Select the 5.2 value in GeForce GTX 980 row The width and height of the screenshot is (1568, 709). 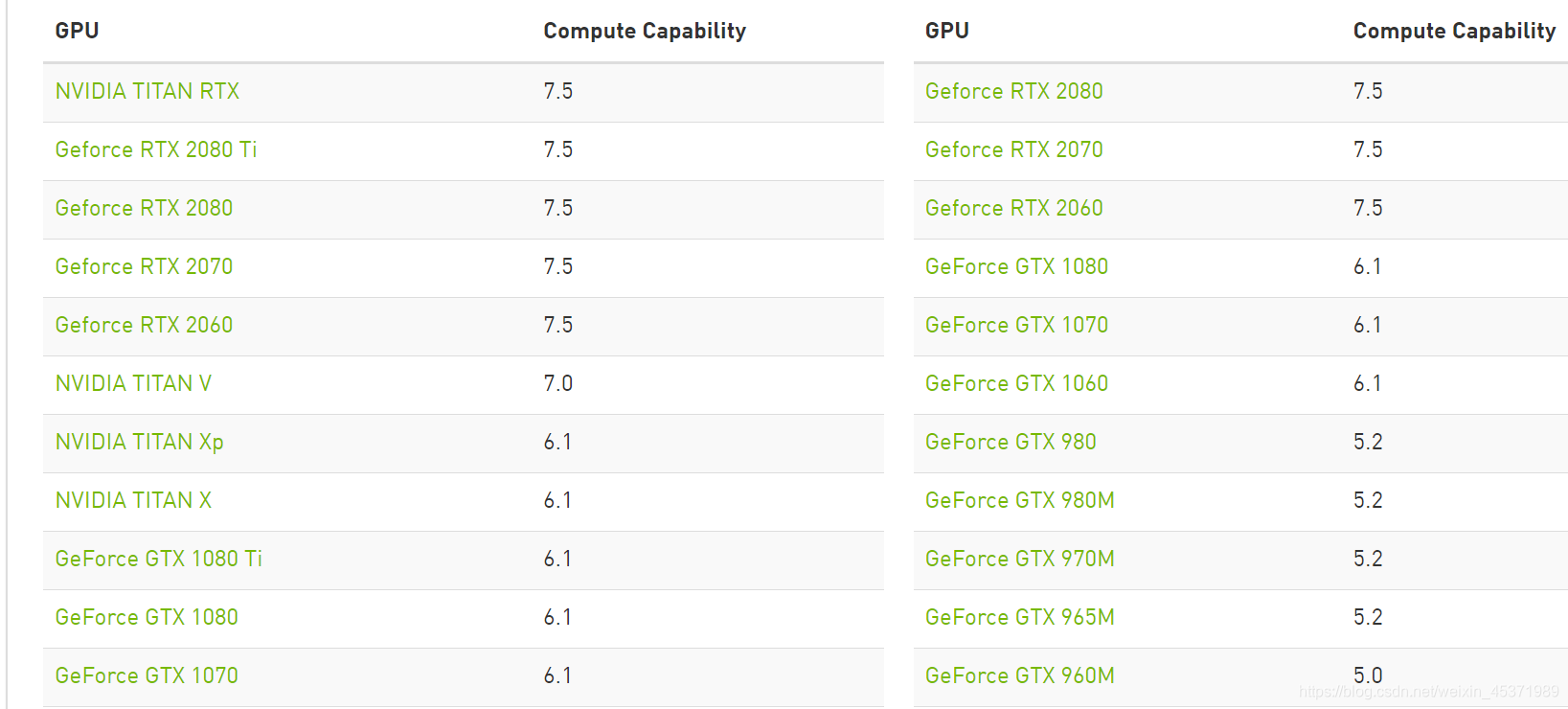pyautogui.click(x=1368, y=442)
